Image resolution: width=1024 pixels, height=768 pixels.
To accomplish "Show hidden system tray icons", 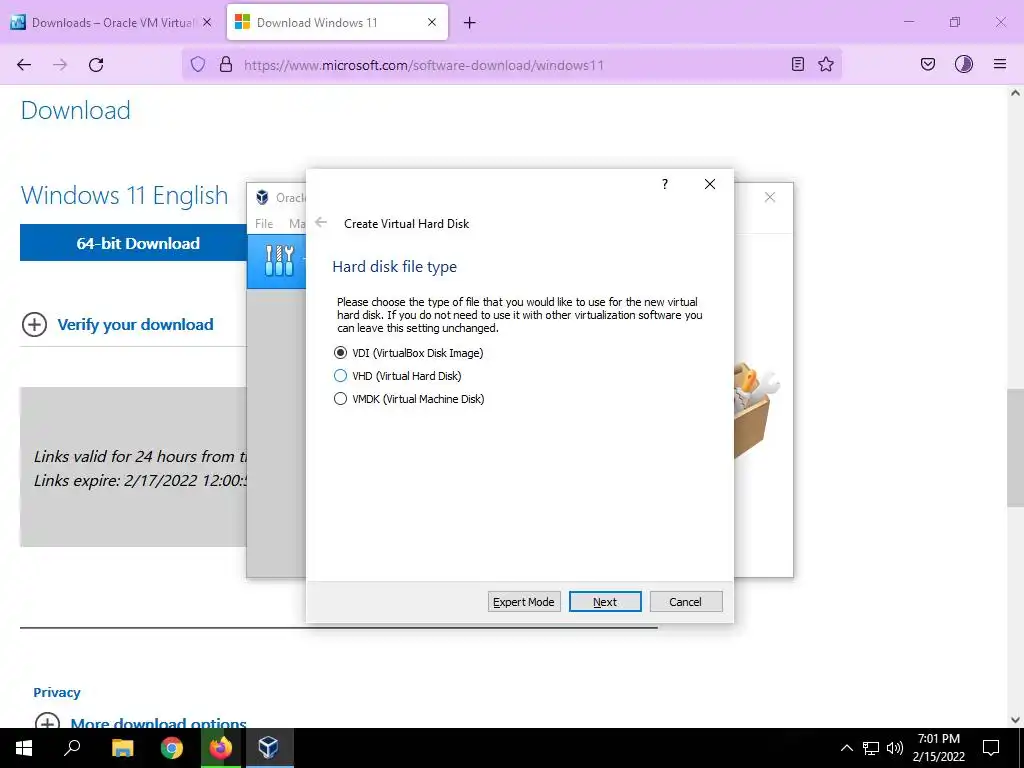I will click(846, 748).
